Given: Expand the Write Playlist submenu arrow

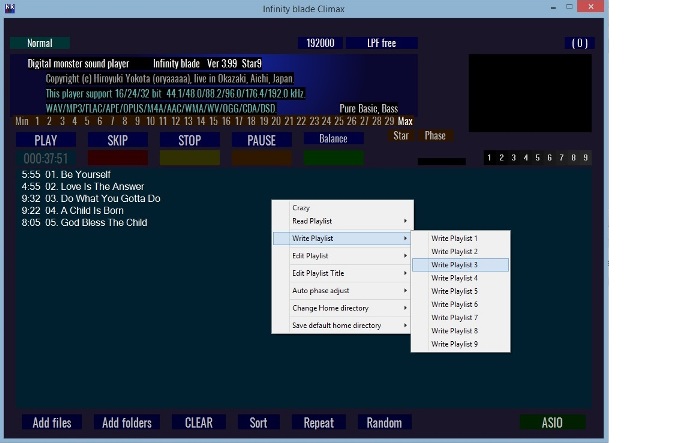Looking at the screenshot, I should point(405,238).
